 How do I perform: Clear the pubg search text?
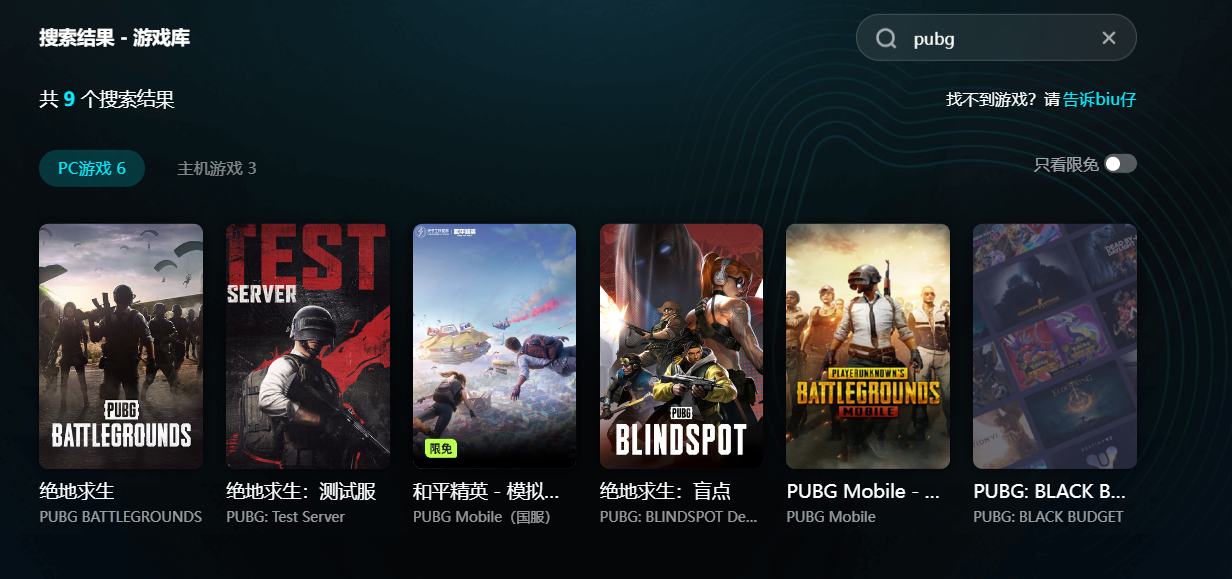tap(1109, 38)
